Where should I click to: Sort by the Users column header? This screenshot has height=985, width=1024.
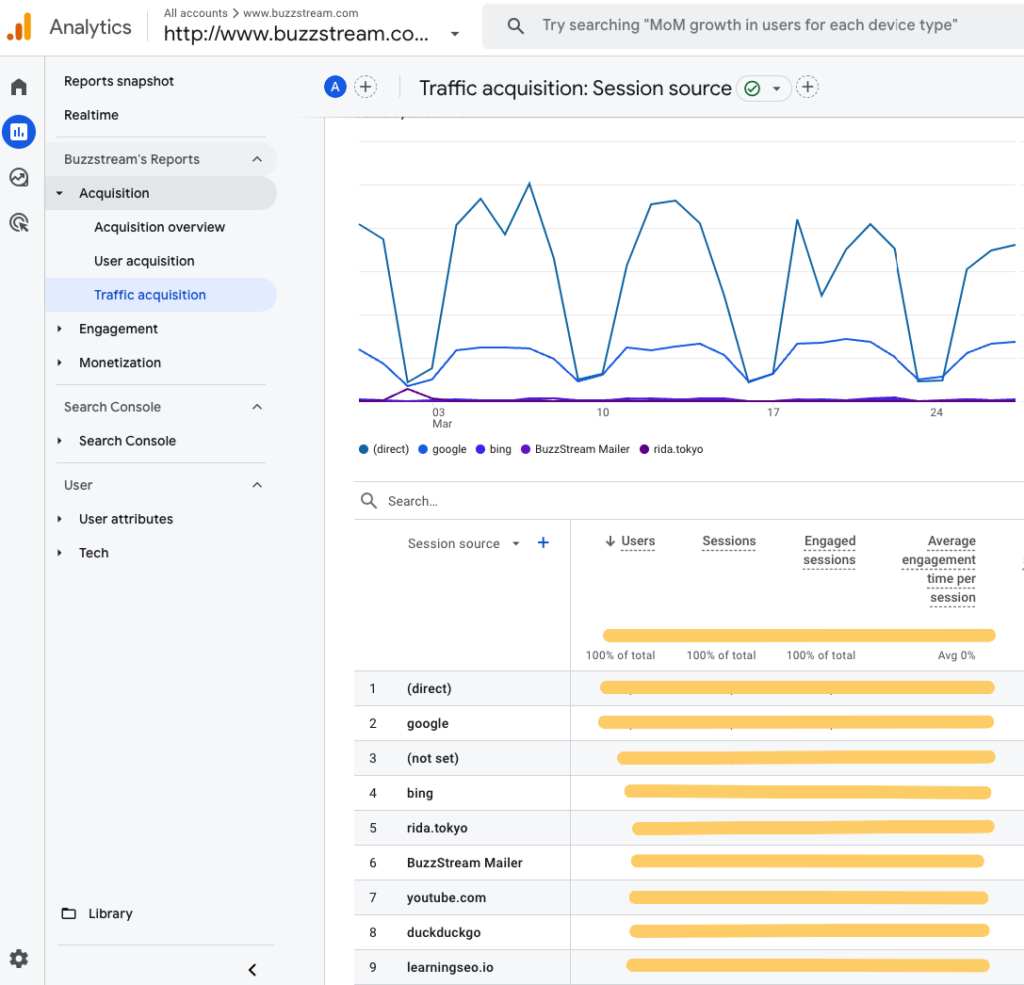coord(638,541)
